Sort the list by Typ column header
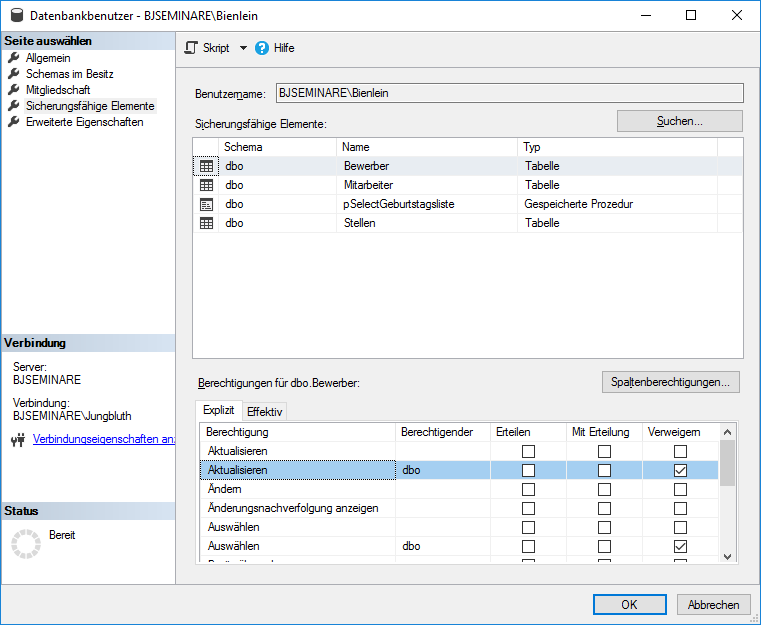The image size is (761, 625). [616, 147]
